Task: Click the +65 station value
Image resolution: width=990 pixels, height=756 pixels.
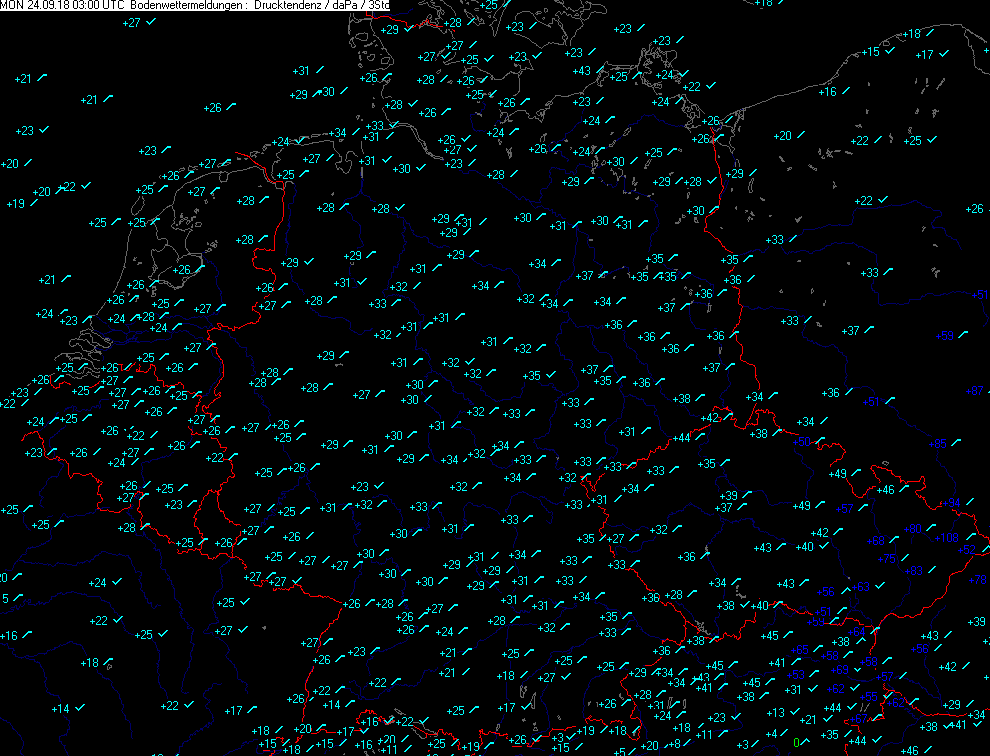Action: pyautogui.click(x=798, y=650)
